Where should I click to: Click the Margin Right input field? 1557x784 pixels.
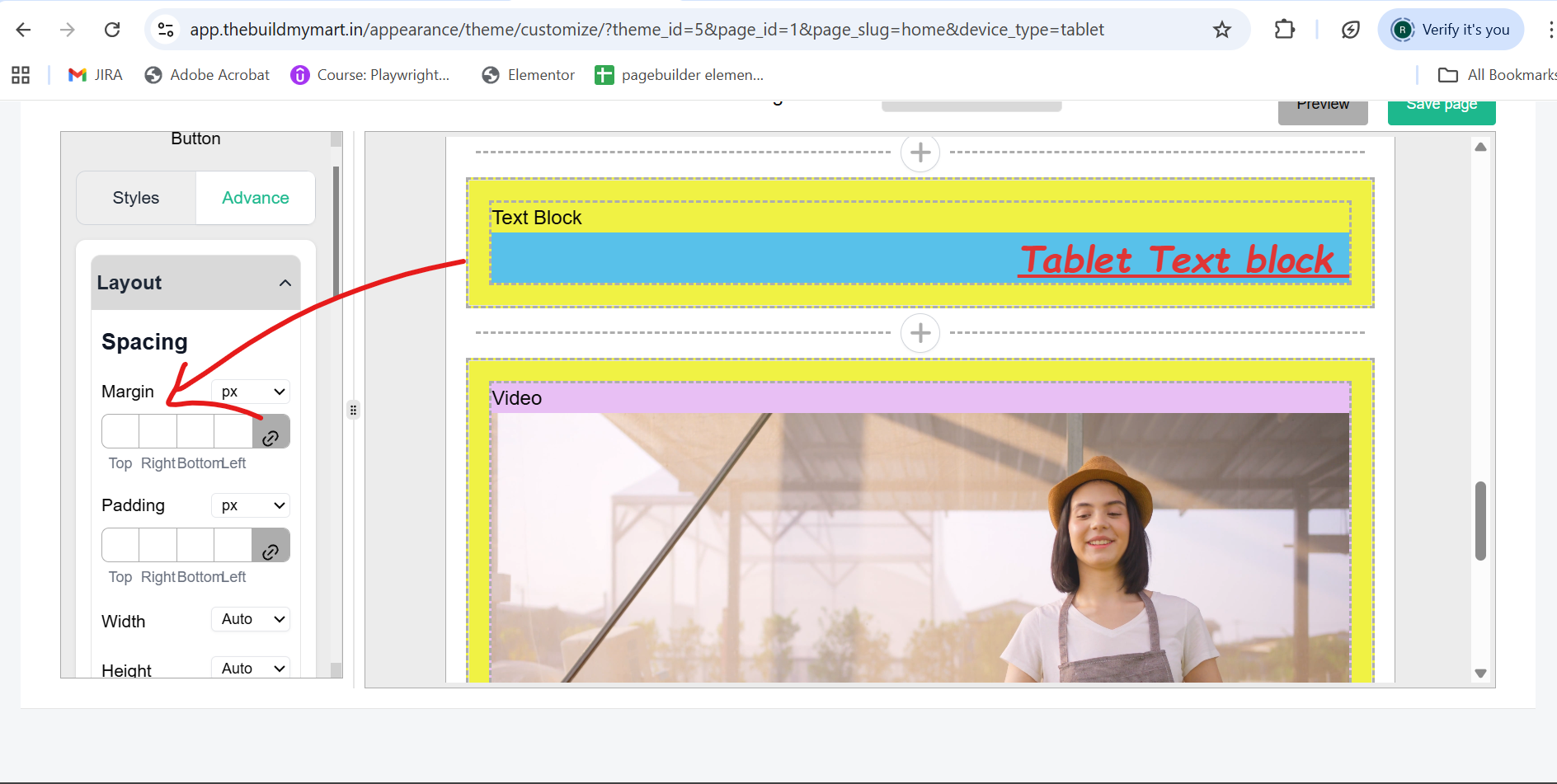pyautogui.click(x=158, y=431)
